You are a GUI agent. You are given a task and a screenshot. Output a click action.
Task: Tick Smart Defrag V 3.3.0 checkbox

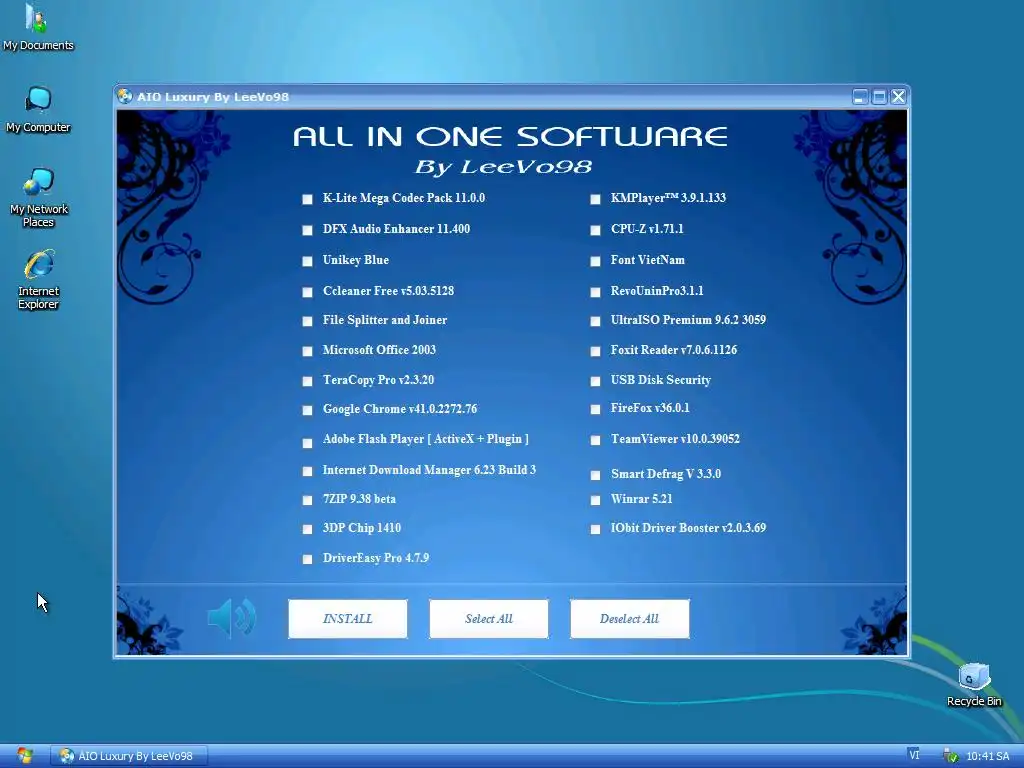click(x=596, y=475)
